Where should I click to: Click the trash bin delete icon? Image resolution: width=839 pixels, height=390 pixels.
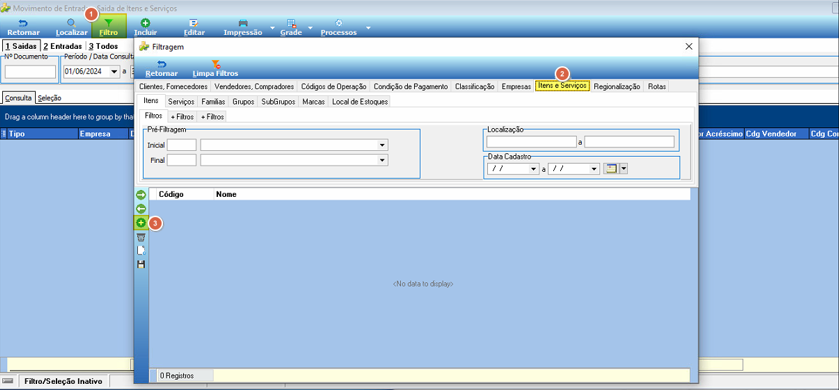click(141, 237)
